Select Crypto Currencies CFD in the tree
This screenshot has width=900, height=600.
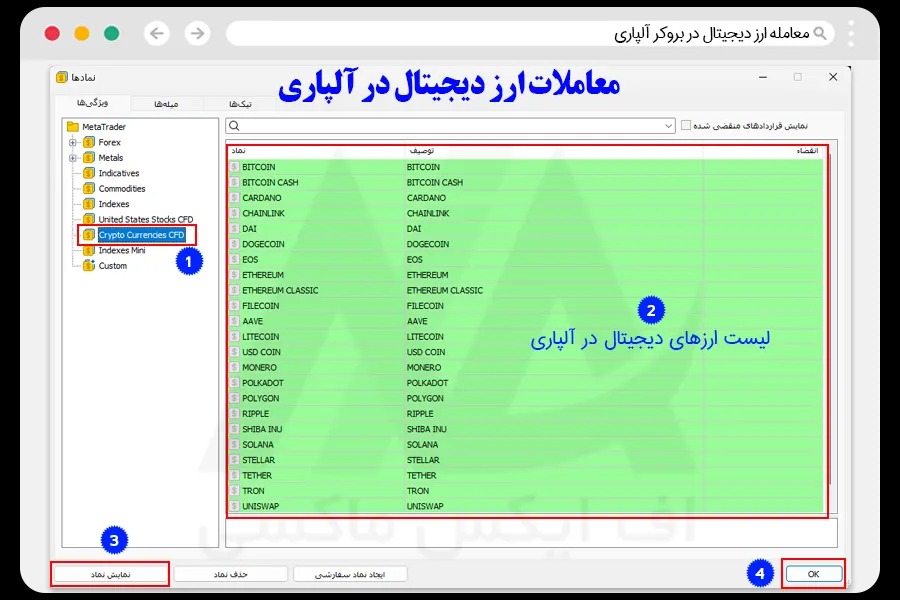141,235
